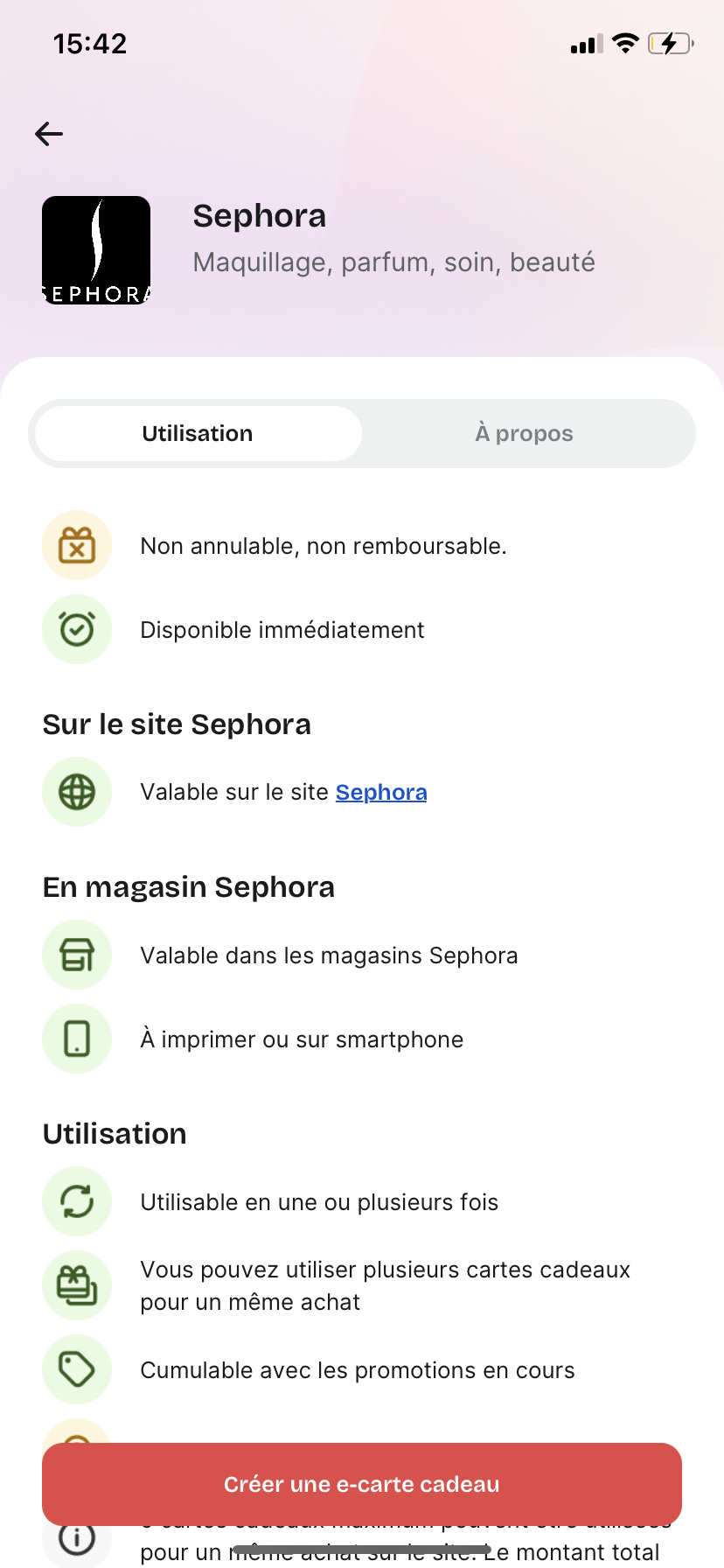The height and width of the screenshot is (1568, 724).
Task: Tap the back arrow icon
Action: point(49,134)
